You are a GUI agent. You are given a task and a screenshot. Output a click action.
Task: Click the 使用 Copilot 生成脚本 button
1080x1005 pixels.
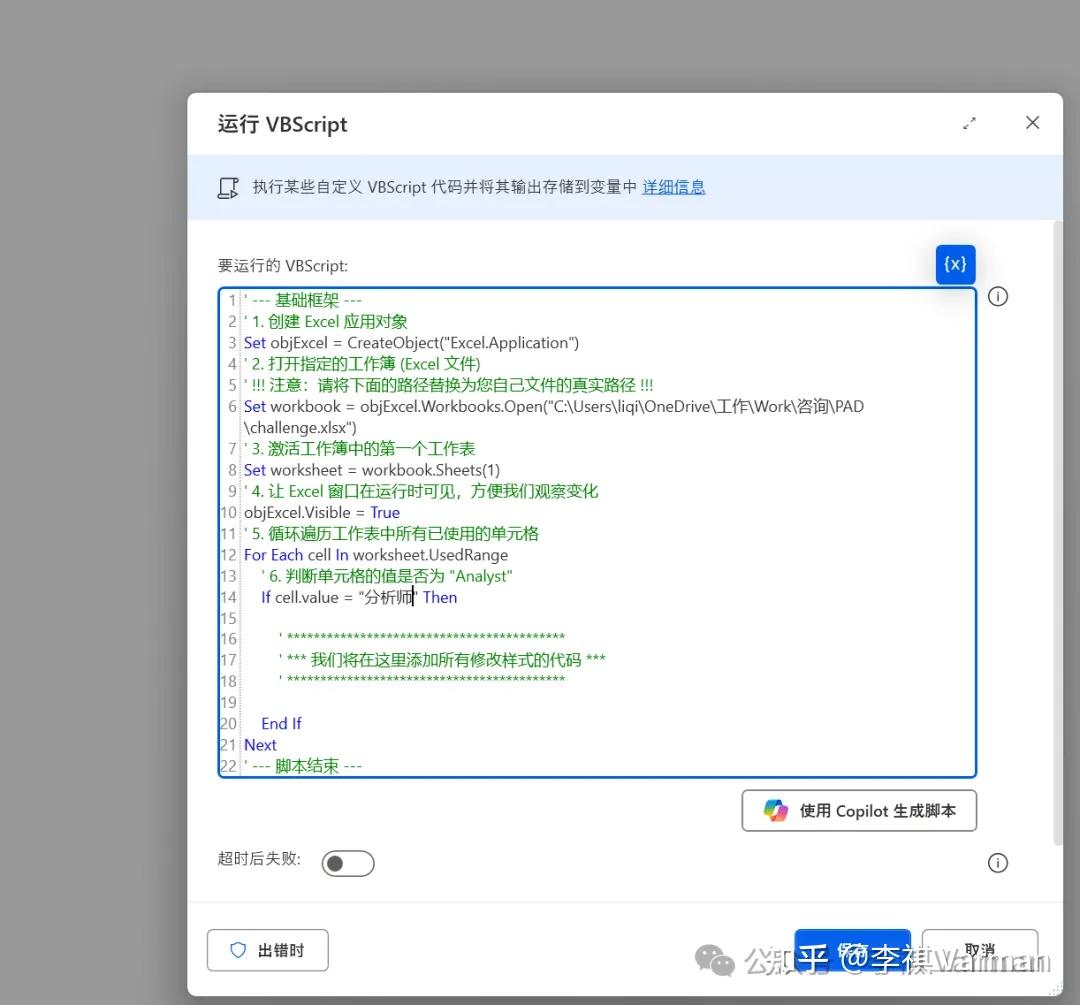click(x=858, y=810)
